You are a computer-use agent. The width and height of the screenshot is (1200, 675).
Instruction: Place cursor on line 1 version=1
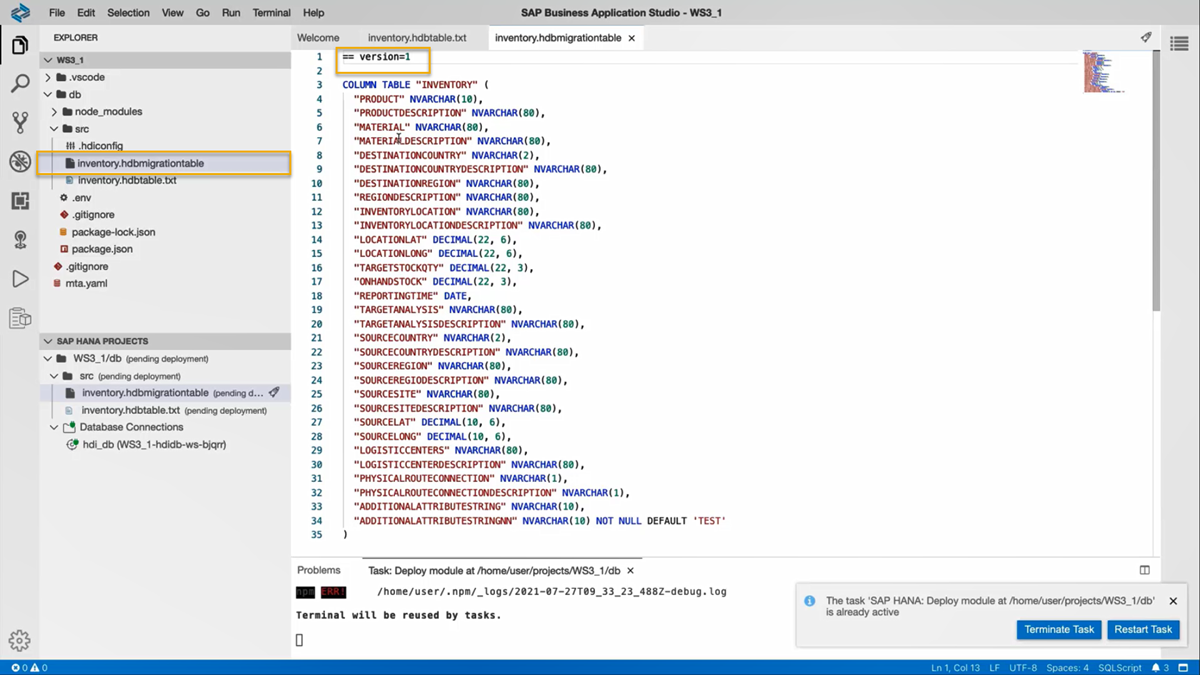tap(376, 57)
